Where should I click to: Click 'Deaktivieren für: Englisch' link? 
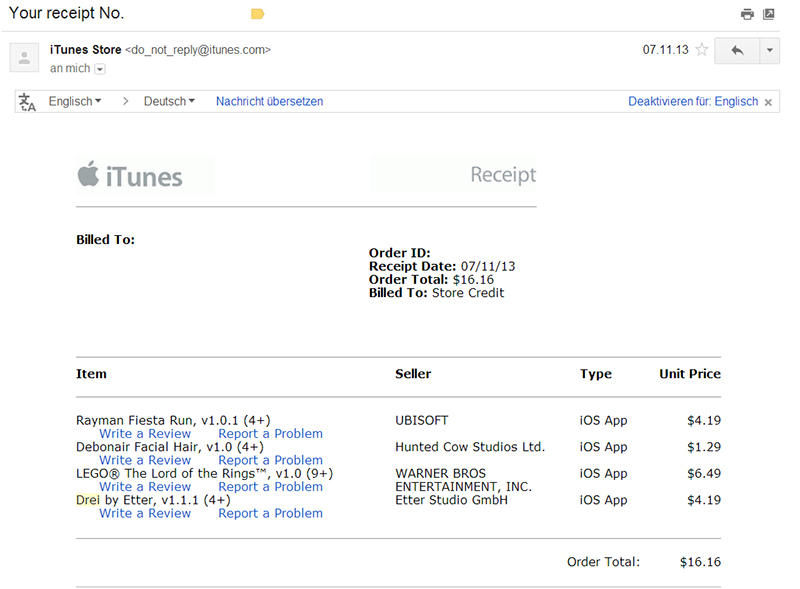(693, 101)
